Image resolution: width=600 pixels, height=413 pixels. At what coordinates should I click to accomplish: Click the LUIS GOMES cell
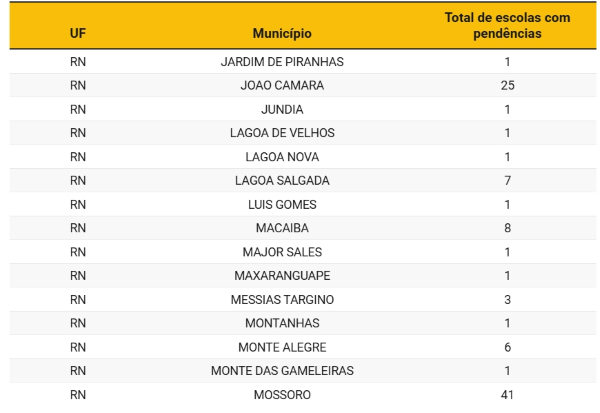282,204
